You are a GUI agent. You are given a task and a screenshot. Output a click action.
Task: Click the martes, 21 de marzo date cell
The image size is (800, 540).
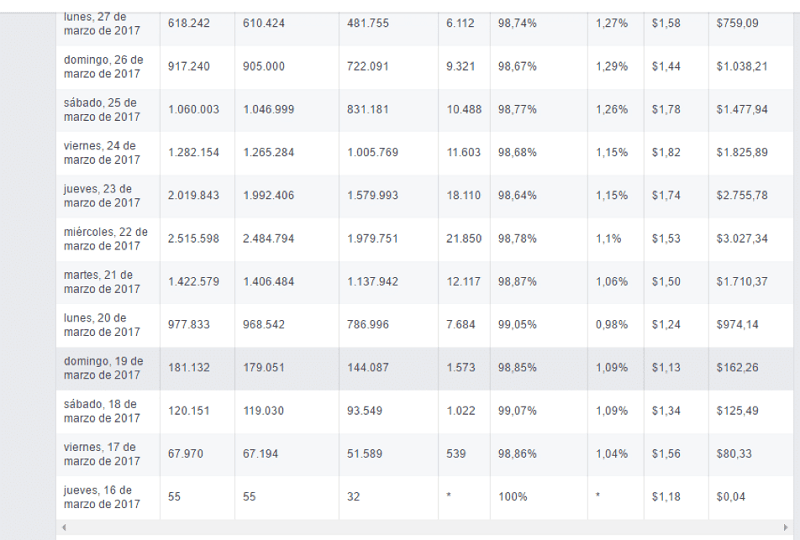coord(102,281)
